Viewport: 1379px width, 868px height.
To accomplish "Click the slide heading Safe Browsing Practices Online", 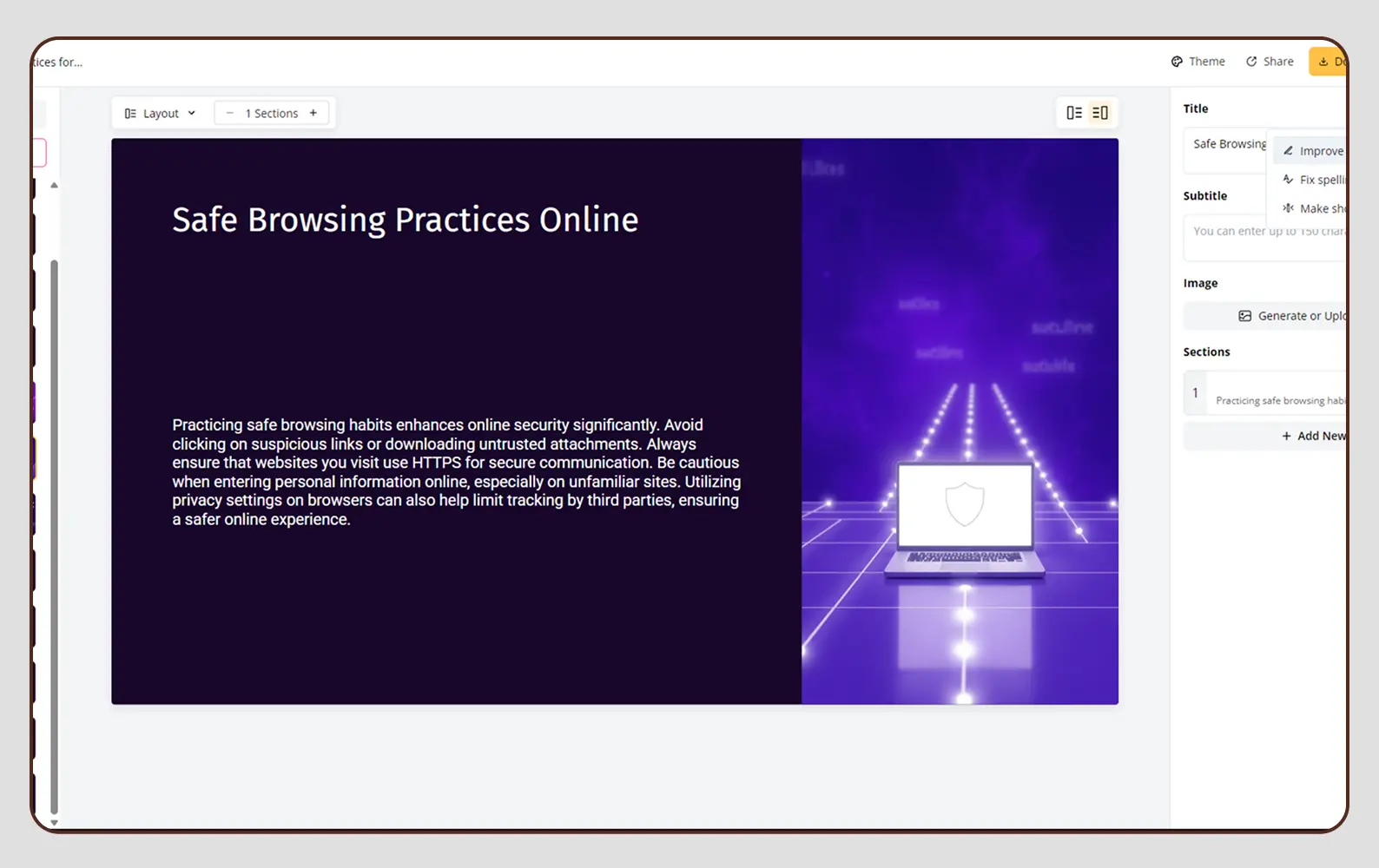I will pyautogui.click(x=405, y=220).
